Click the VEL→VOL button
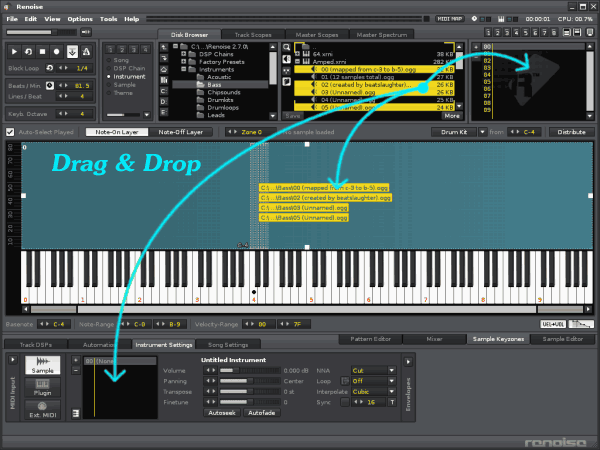The image size is (600, 450). [x=553, y=324]
